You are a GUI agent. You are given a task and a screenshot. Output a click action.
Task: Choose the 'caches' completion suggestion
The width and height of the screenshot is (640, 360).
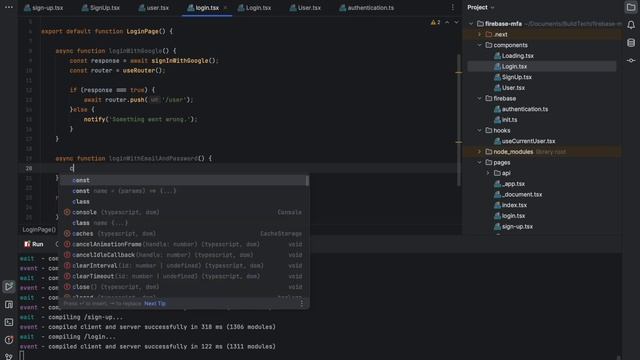[183, 234]
